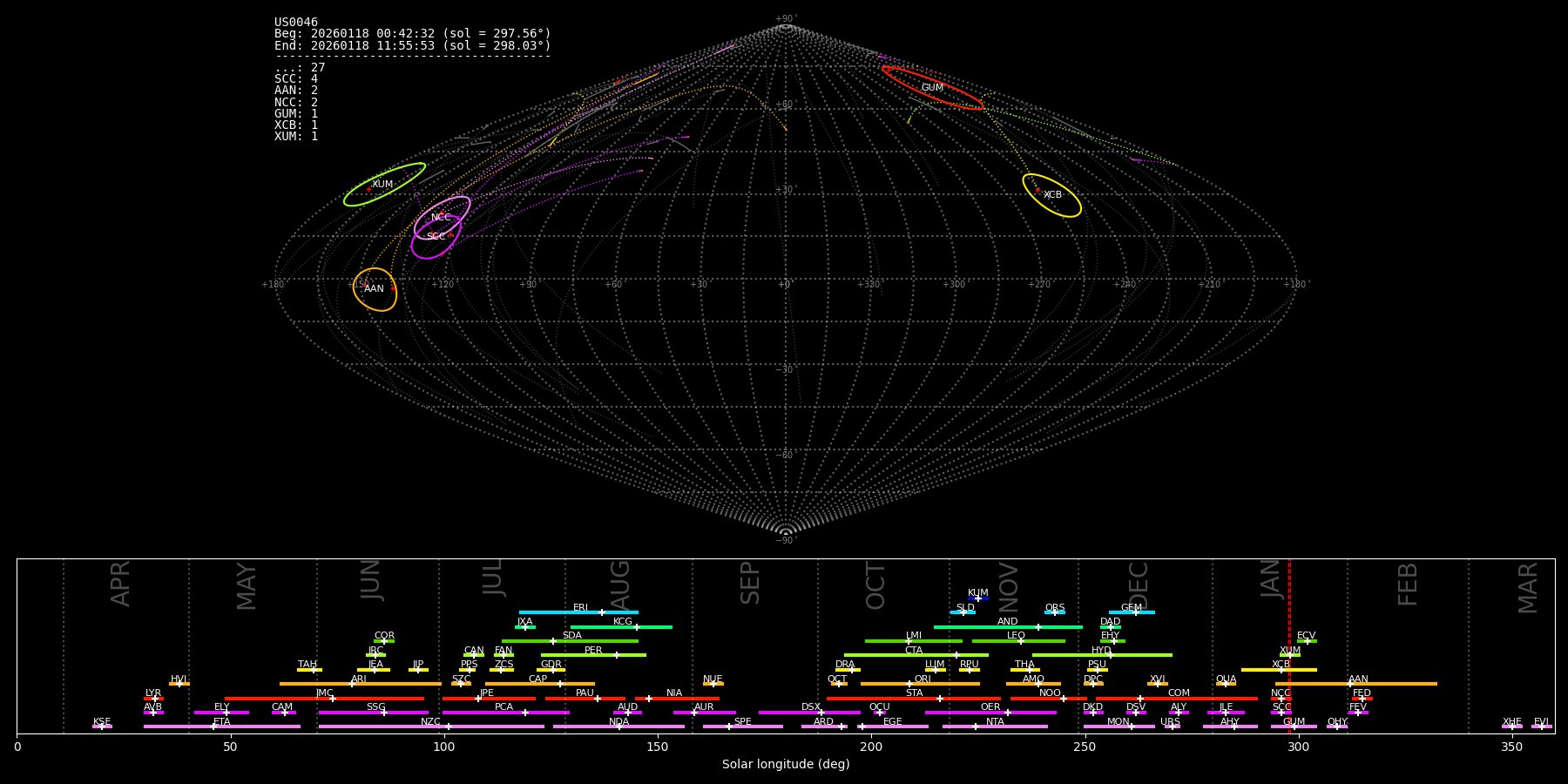Click the US0046 station title text

coord(296,23)
